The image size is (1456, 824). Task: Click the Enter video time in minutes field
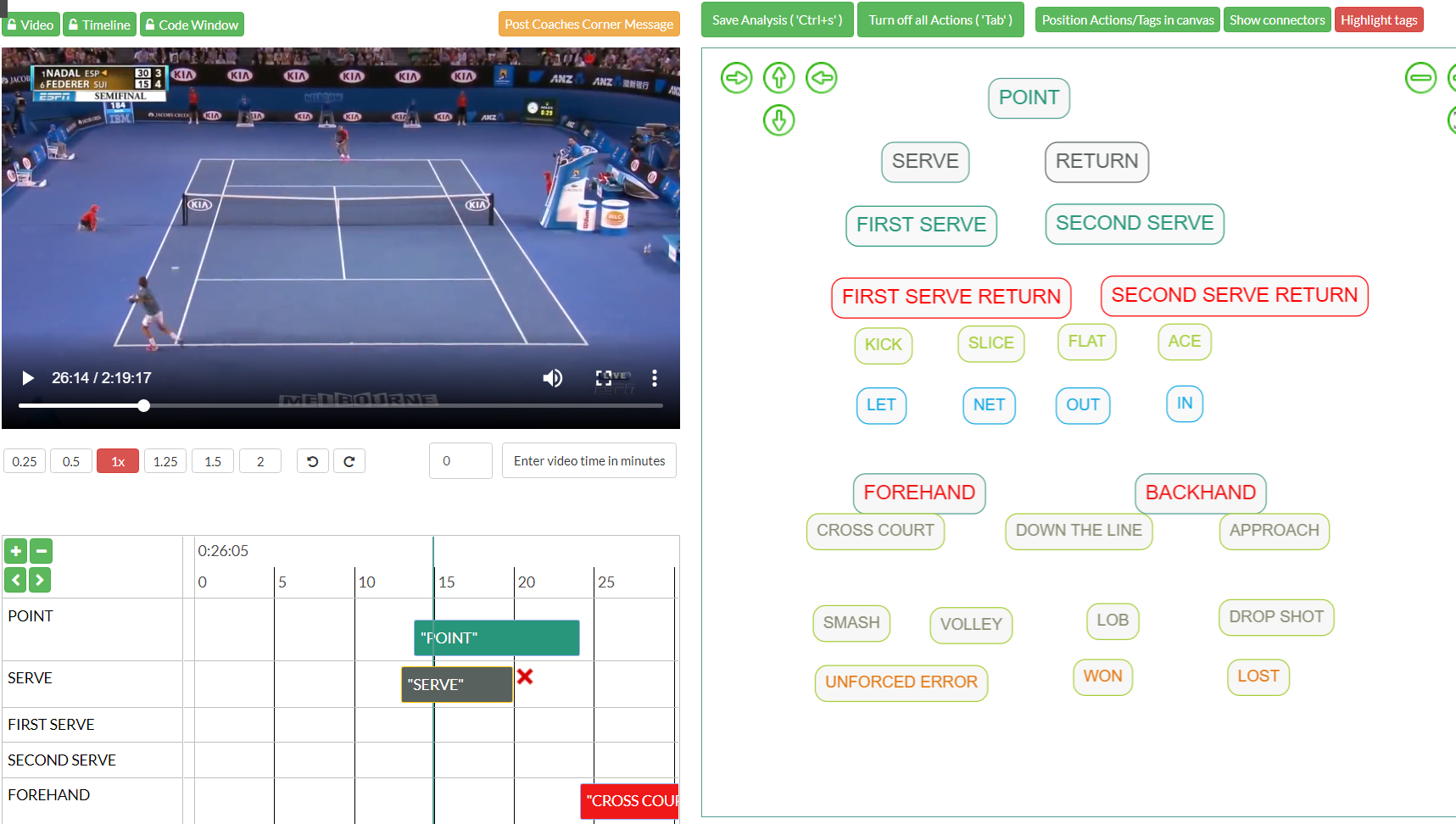click(589, 460)
